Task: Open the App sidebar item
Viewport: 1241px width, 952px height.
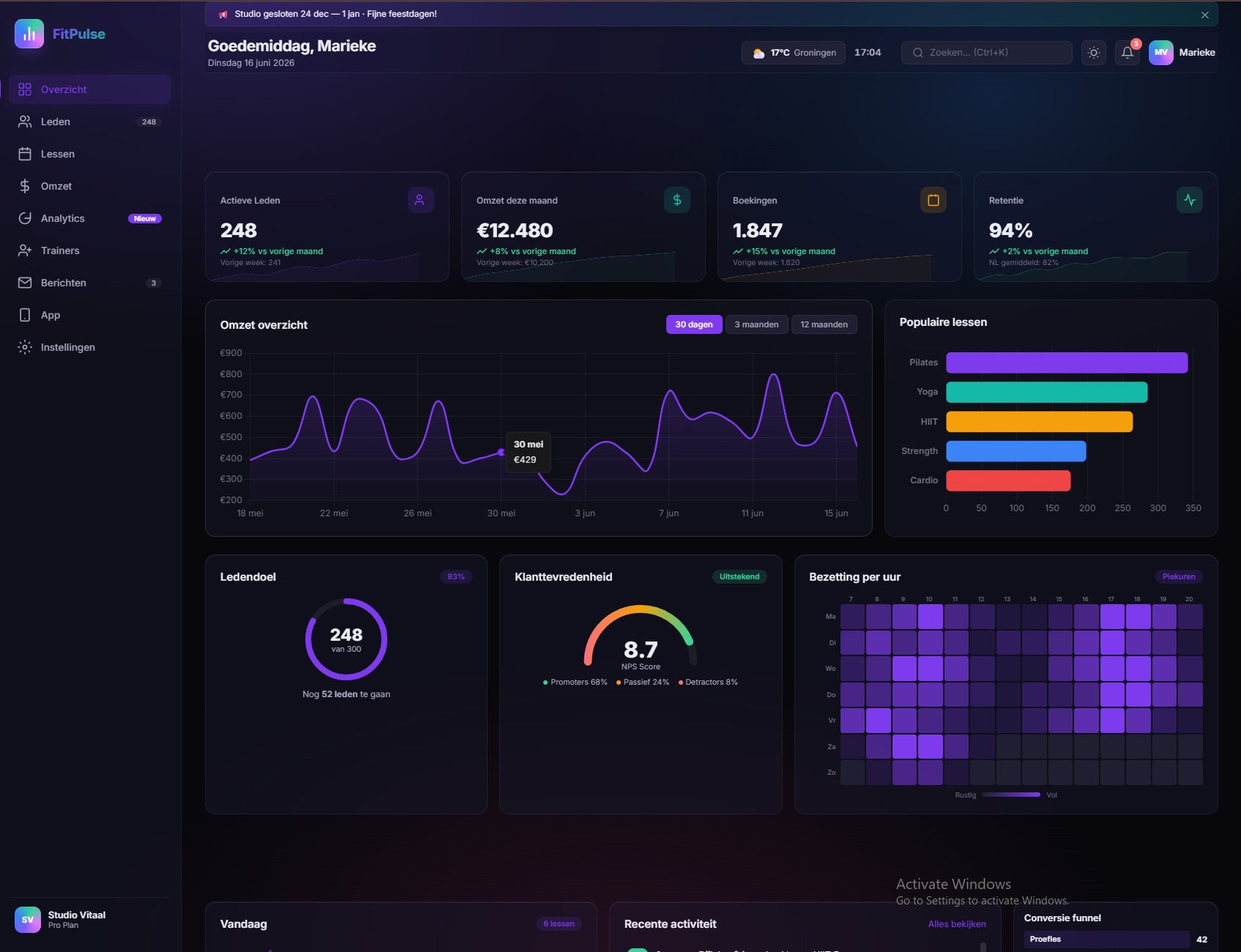Action: point(90,315)
